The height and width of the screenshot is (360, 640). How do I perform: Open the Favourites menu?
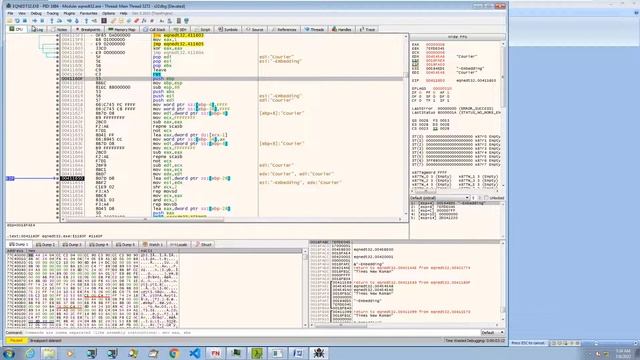point(88,13)
